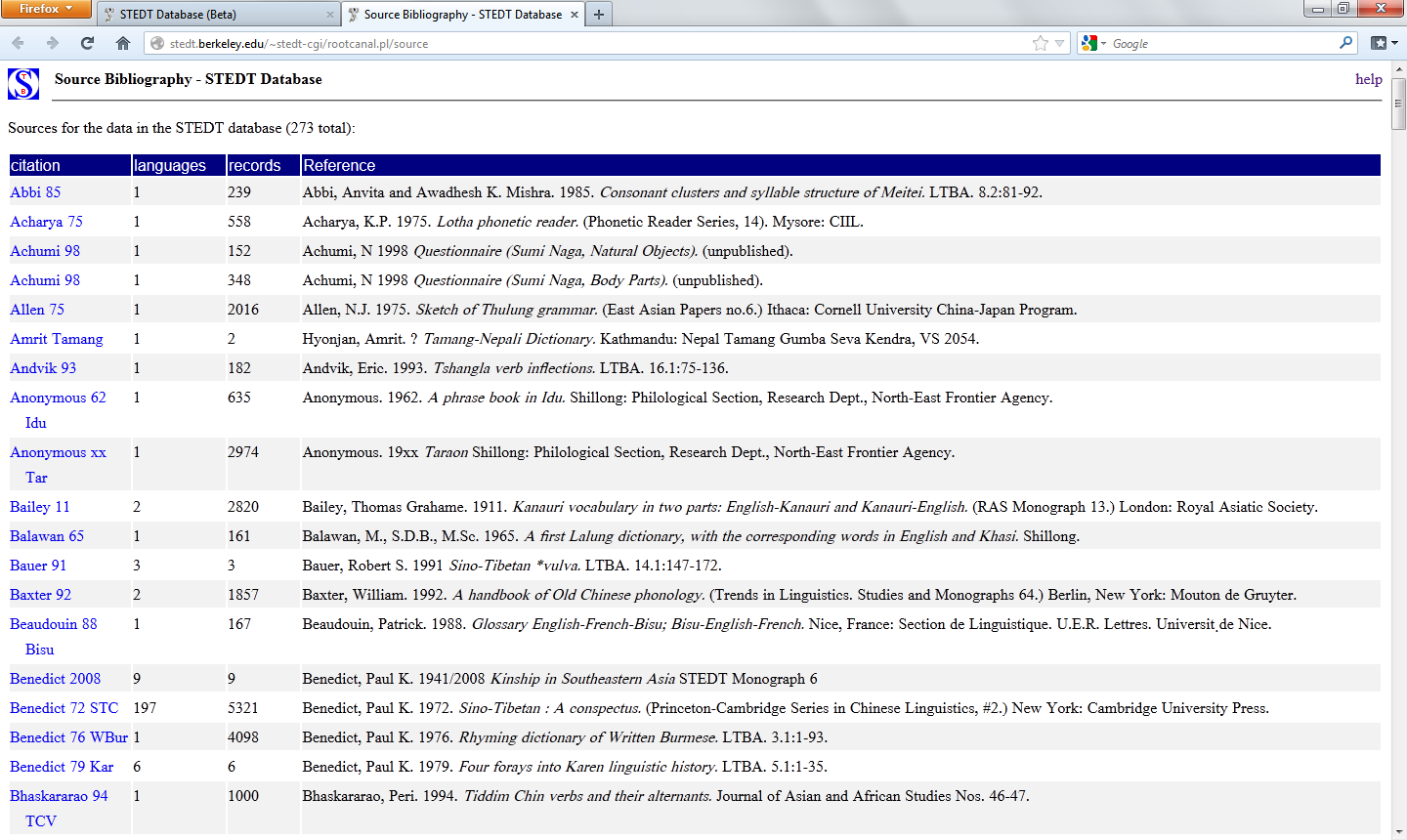1407x840 pixels.
Task: Click the browser Back arrow button
Action: tap(18, 43)
